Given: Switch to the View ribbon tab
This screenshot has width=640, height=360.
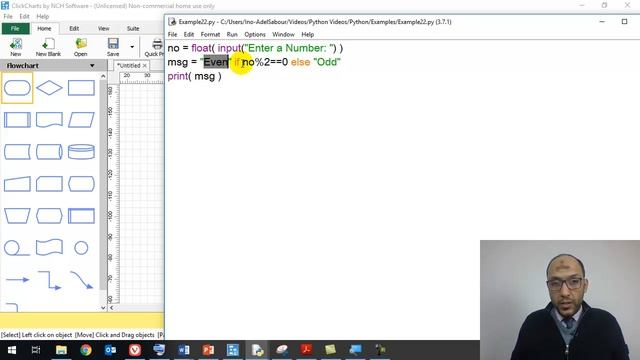Looking at the screenshot, I should pyautogui.click(x=103, y=29).
